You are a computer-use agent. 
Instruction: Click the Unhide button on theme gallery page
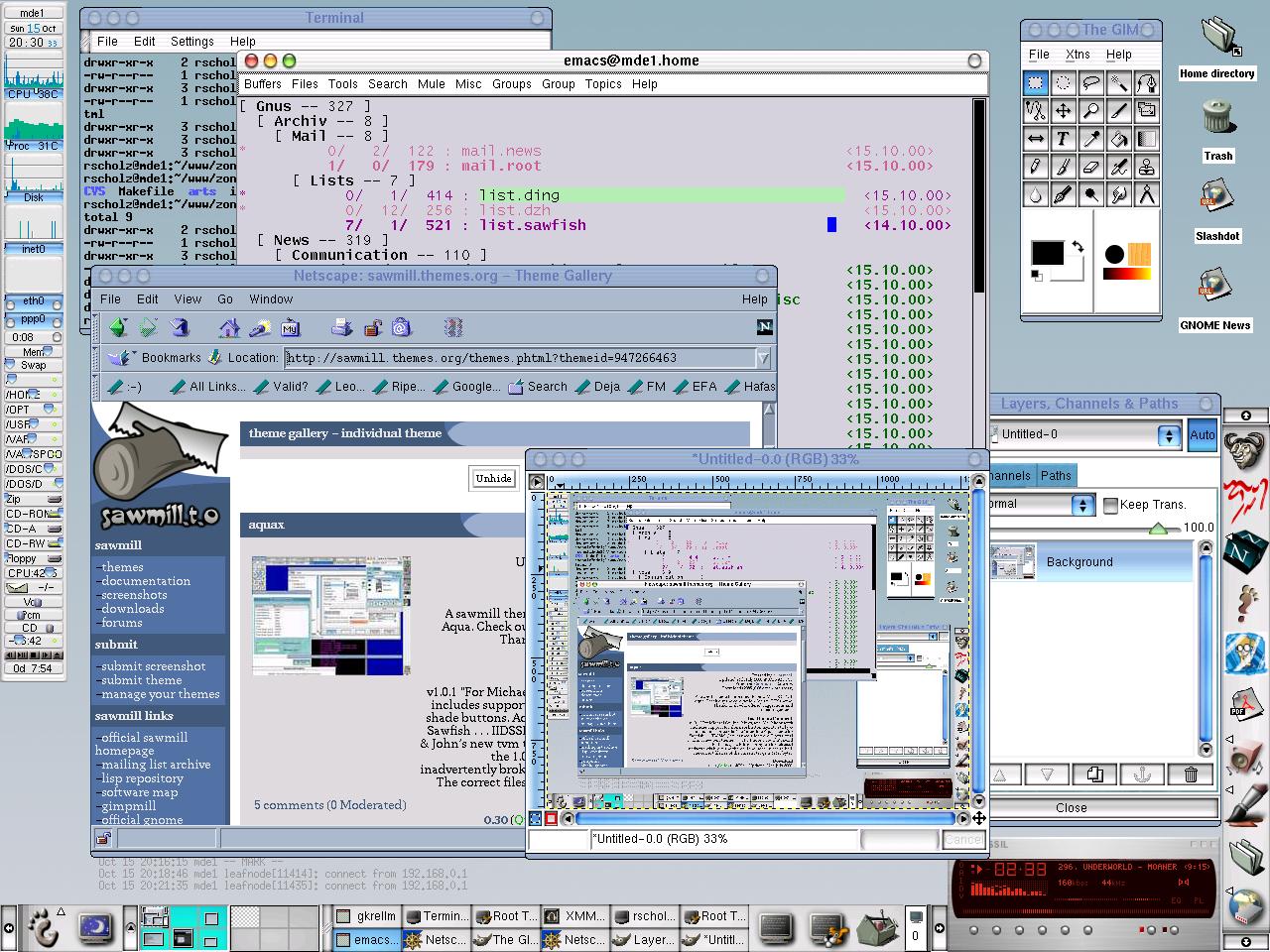(x=493, y=478)
